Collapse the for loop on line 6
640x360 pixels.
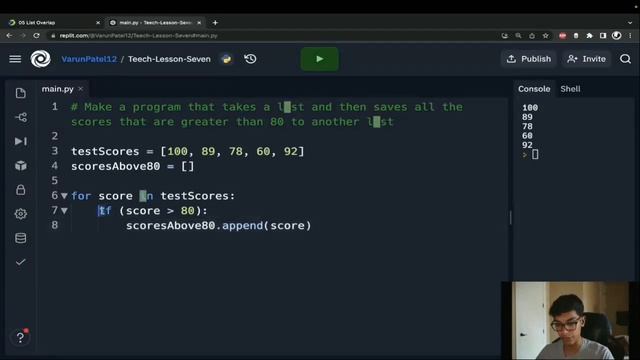64,196
